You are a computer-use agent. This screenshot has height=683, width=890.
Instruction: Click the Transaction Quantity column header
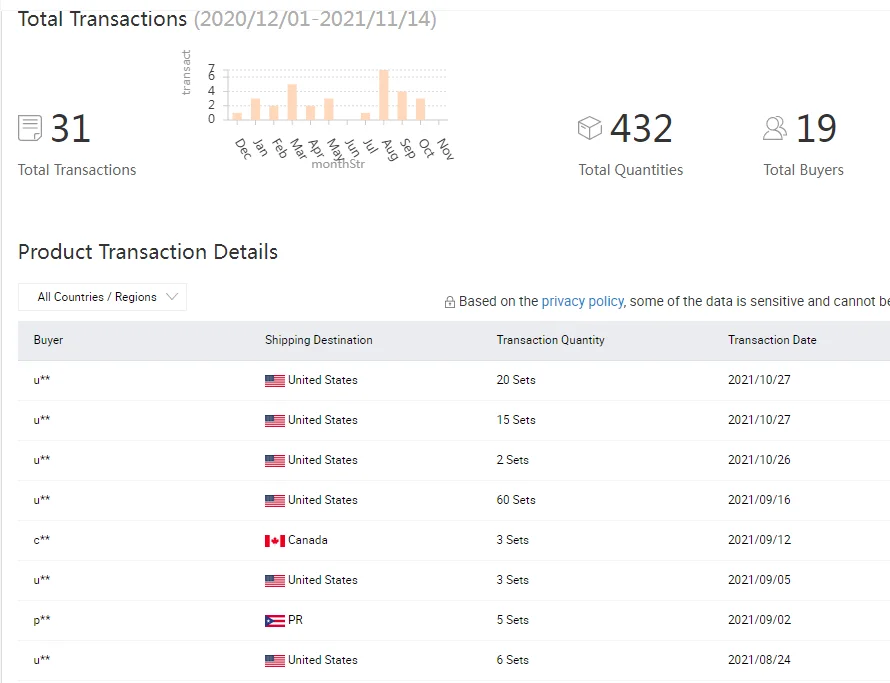(x=550, y=340)
